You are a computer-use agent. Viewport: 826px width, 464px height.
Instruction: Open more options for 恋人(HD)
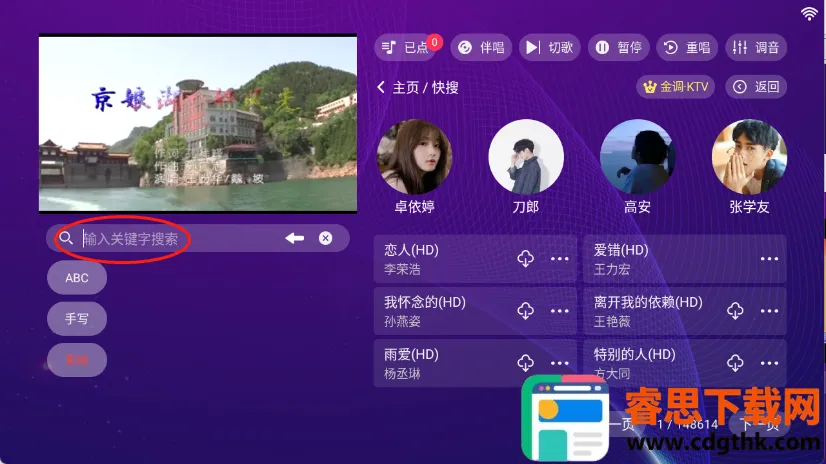click(x=559, y=259)
